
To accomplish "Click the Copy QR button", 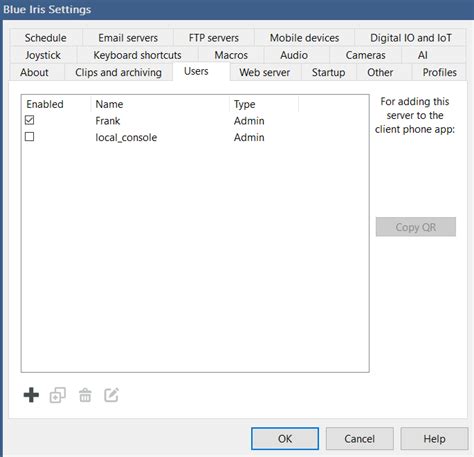I will pyautogui.click(x=416, y=227).
